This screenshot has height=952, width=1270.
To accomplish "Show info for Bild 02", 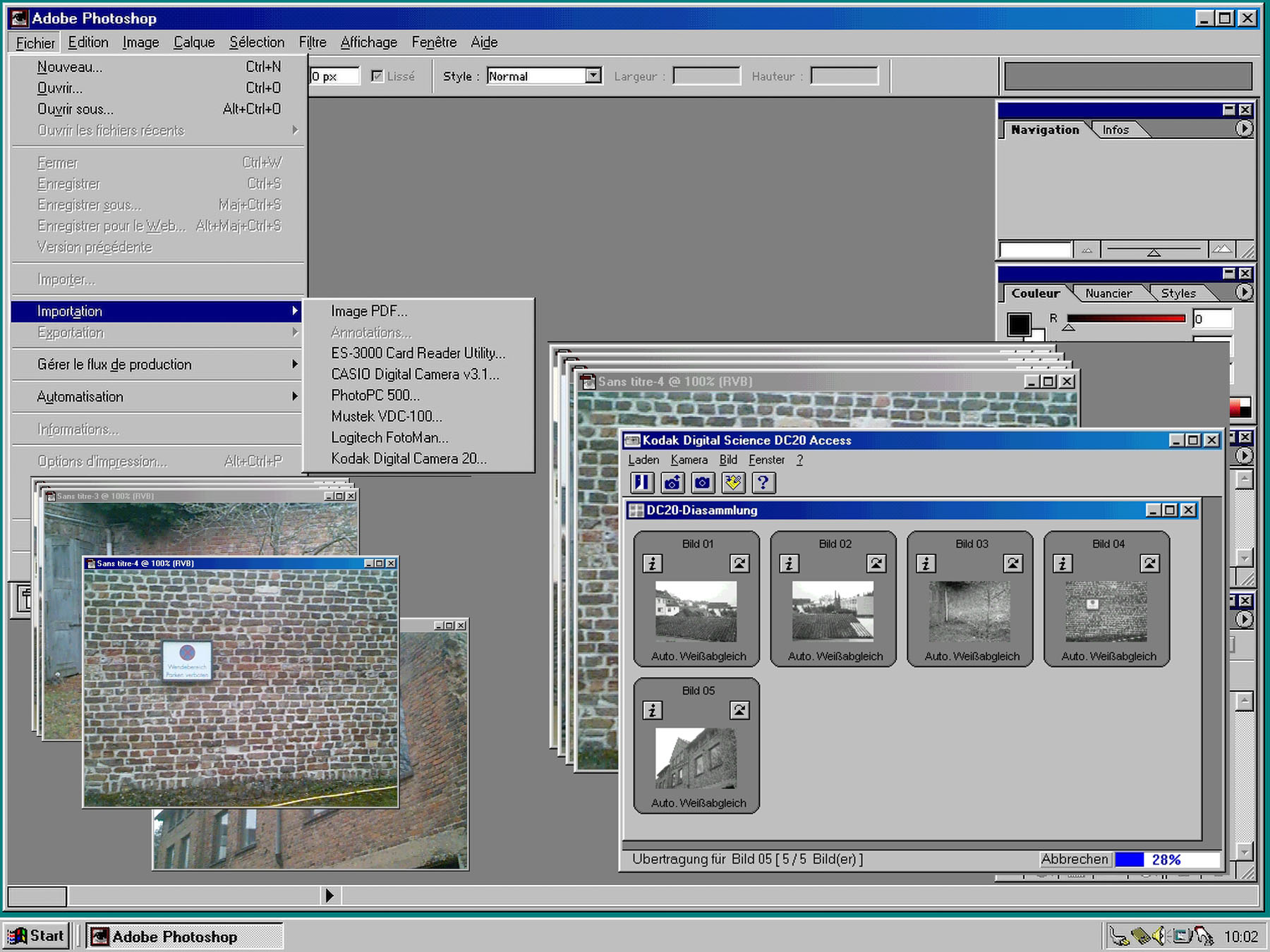I will point(790,563).
